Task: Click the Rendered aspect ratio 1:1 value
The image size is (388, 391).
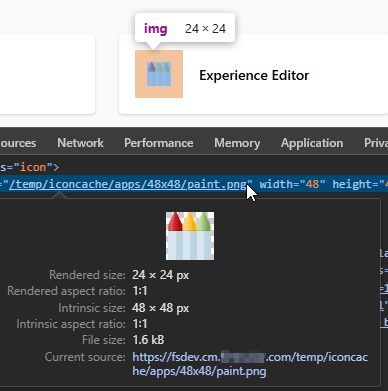Action: pyautogui.click(x=140, y=291)
